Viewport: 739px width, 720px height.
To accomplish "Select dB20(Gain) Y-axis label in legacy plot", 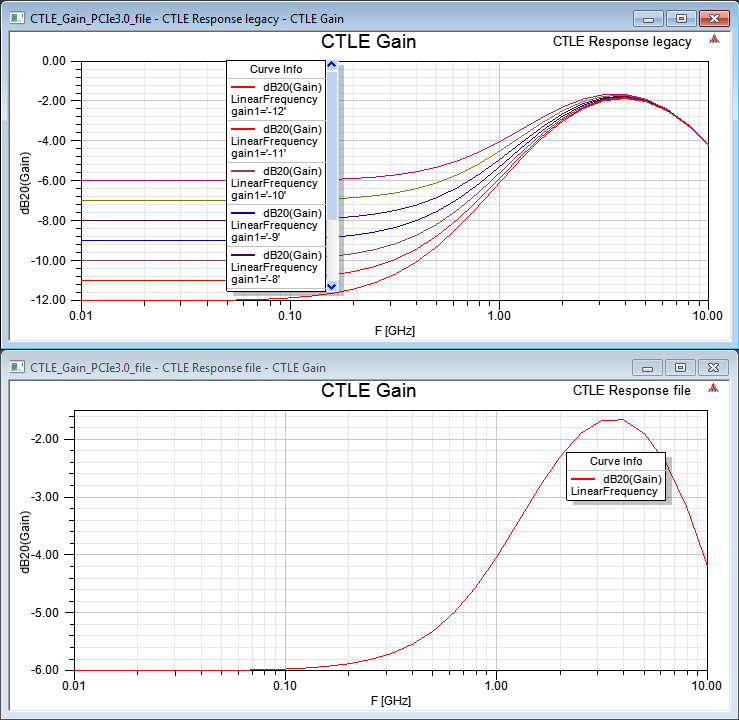I will pyautogui.click(x=25, y=183).
